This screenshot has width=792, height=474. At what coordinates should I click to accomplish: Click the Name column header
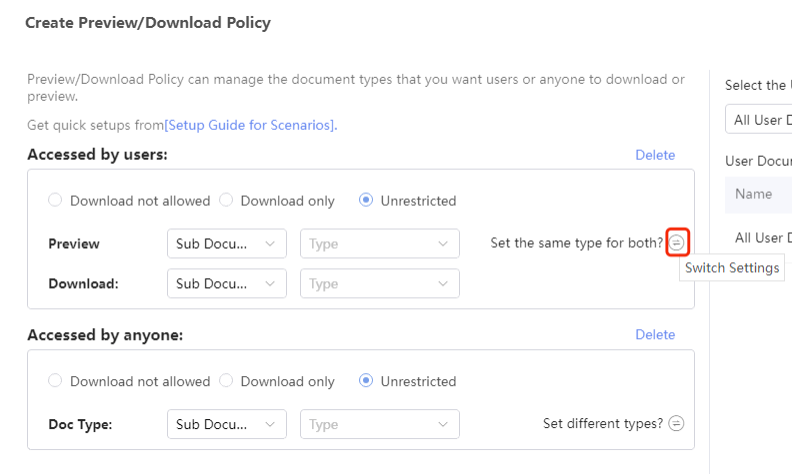(754, 194)
